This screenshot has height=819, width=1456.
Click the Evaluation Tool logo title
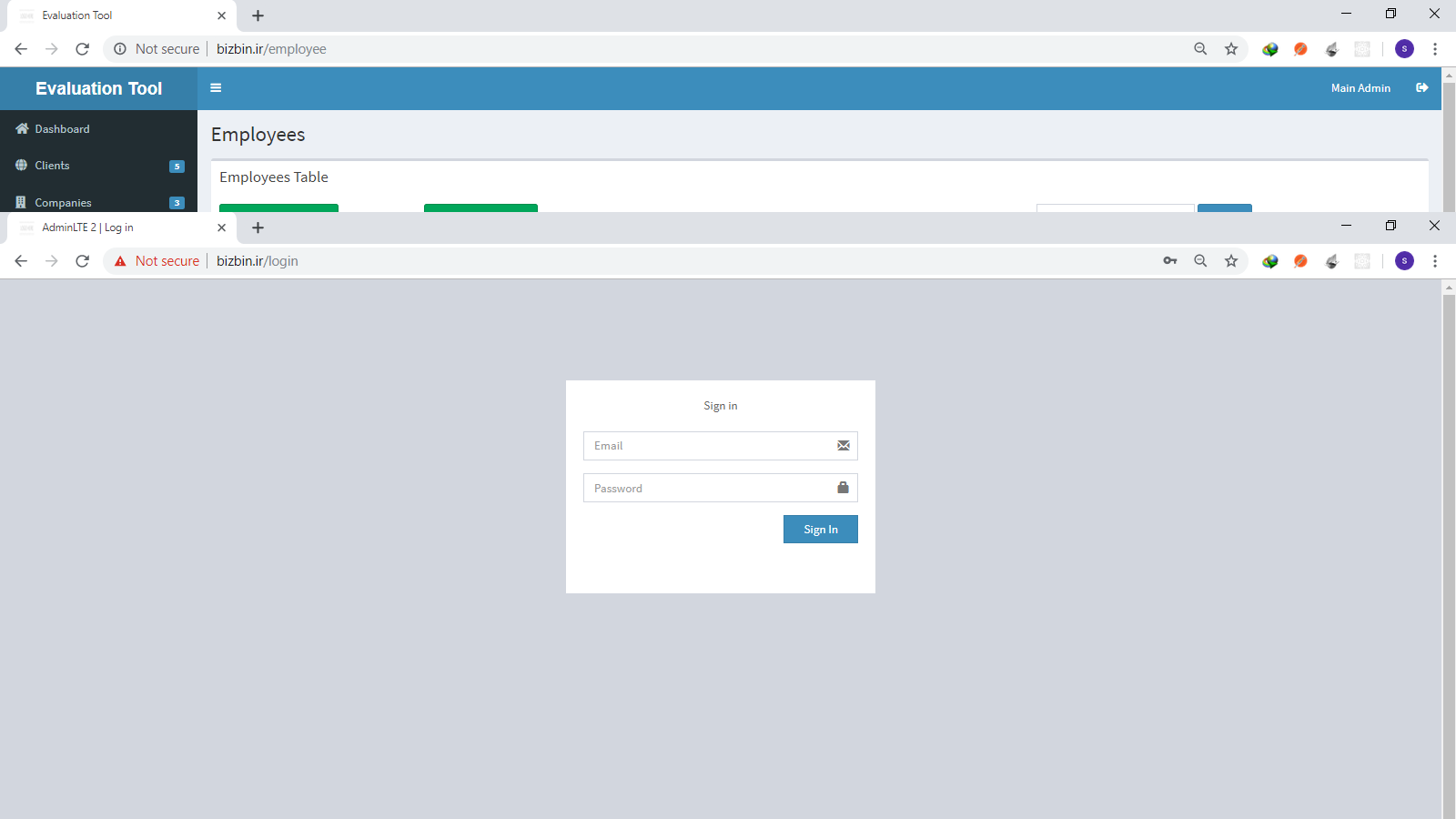(x=98, y=88)
